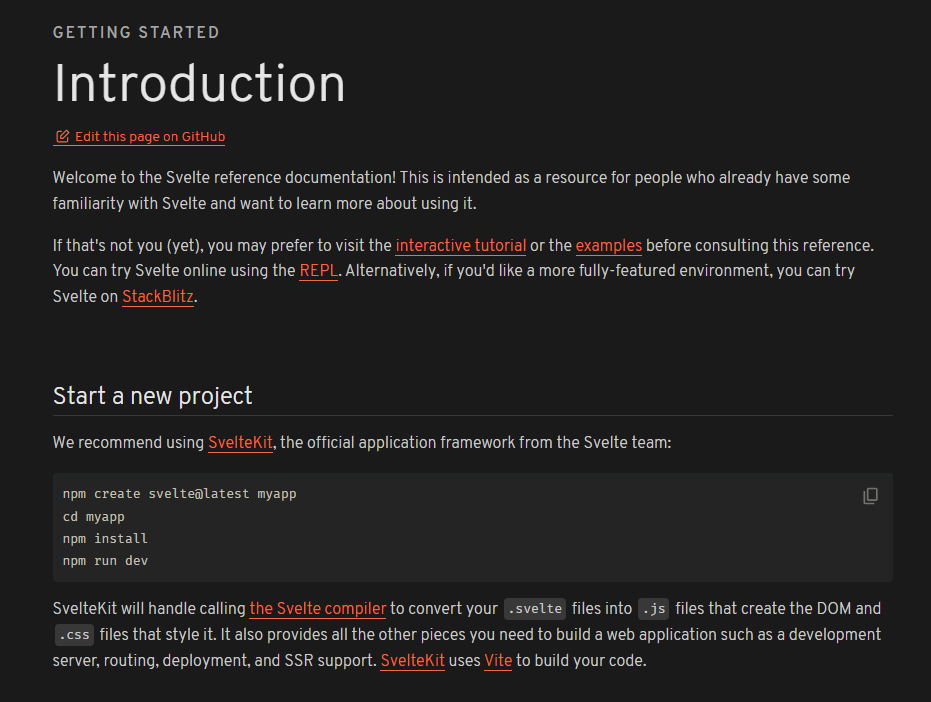Viewport: 931px width, 702px height.
Task: Follow the examples link
Action: click(609, 245)
